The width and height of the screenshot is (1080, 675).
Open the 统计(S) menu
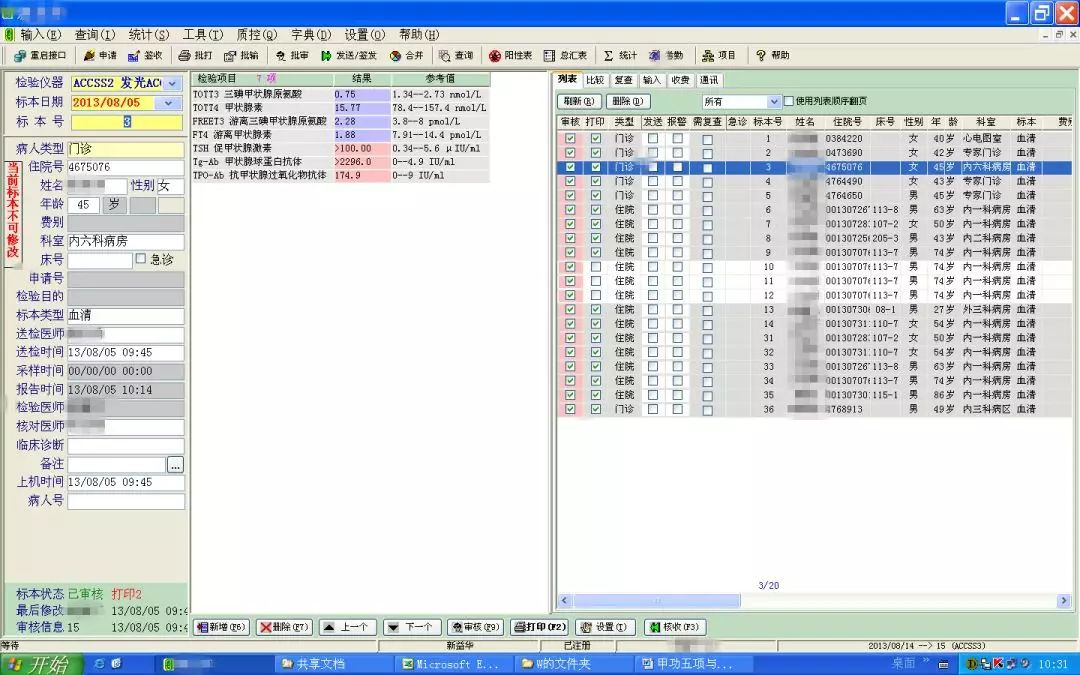point(148,34)
